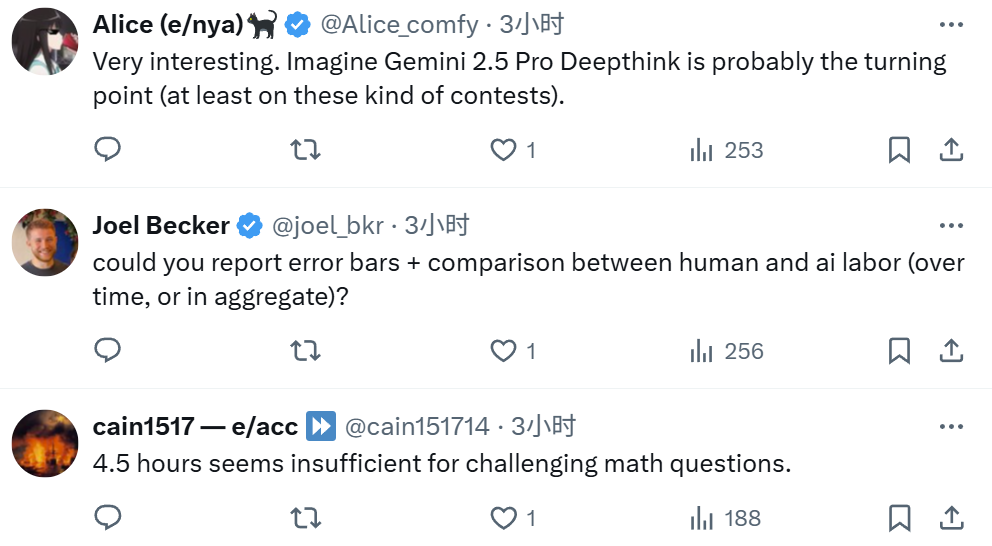Open more options on Joel Becker's tweet

[951, 226]
